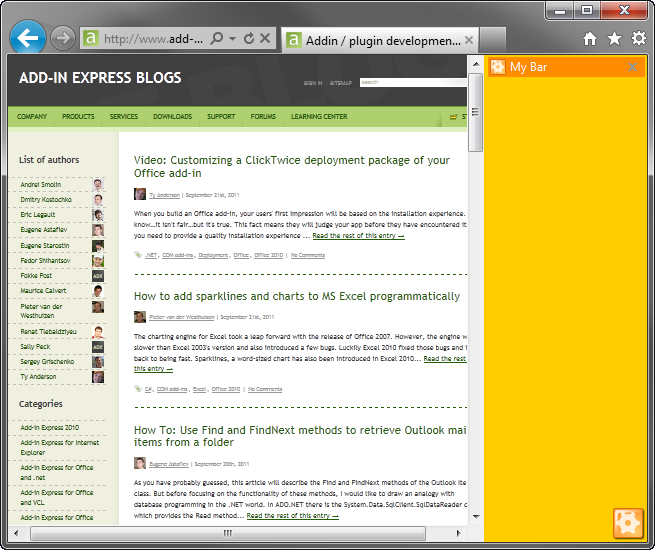Image resolution: width=655 pixels, height=550 pixels.
Task: Open the LEARNING CENTER menu
Action: click(319, 117)
